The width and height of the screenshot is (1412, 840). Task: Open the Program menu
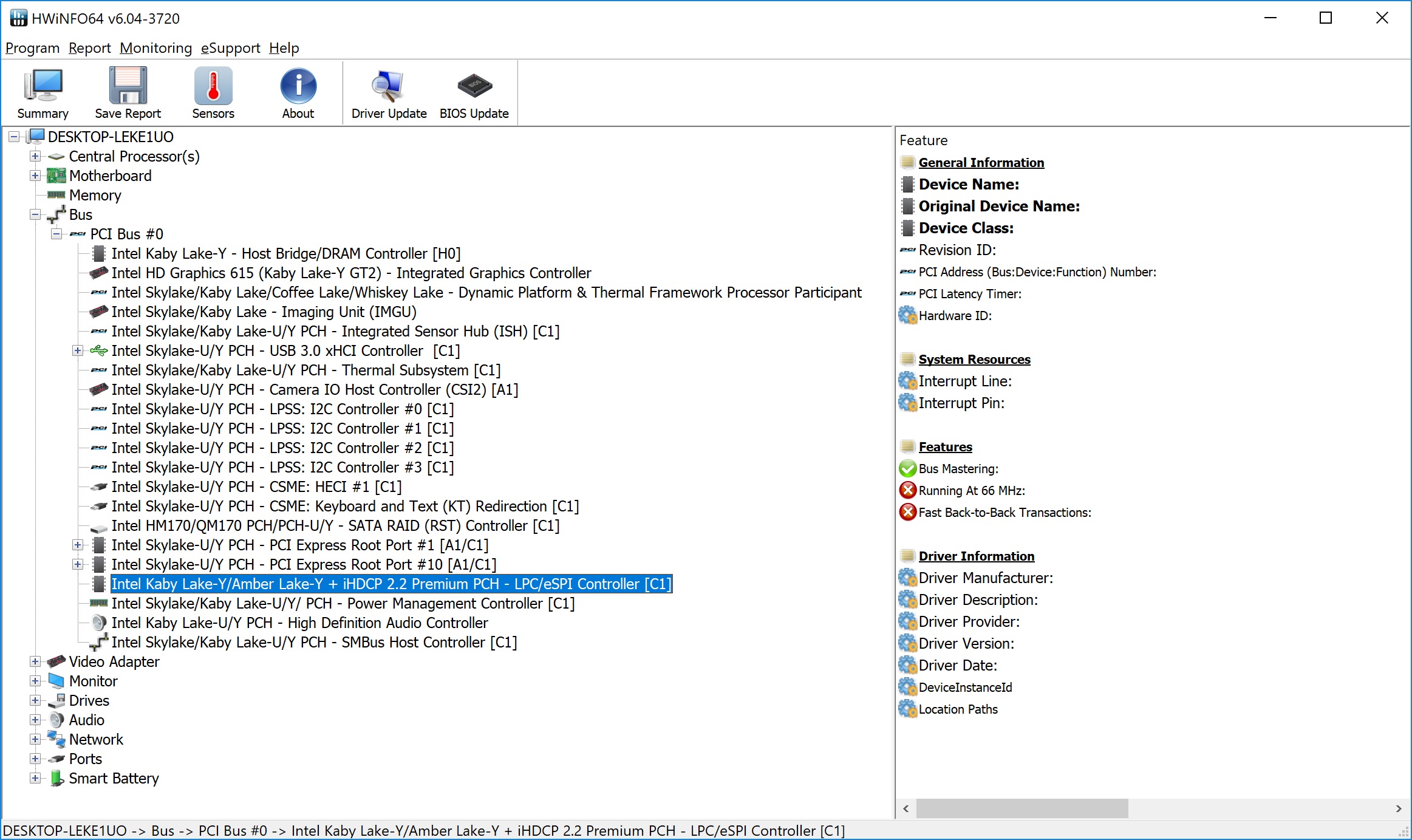click(x=33, y=47)
